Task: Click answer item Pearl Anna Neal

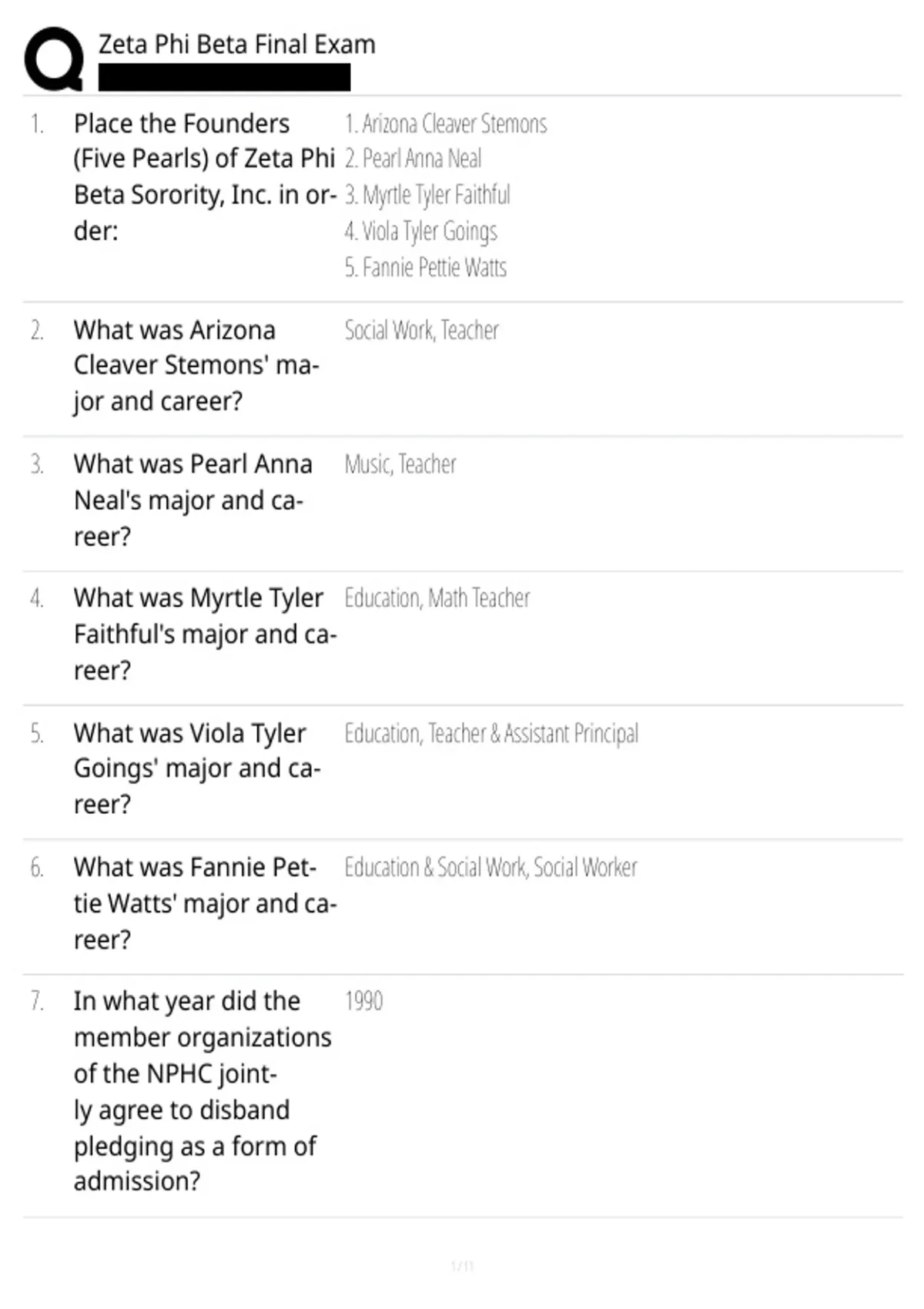Action: pos(413,159)
